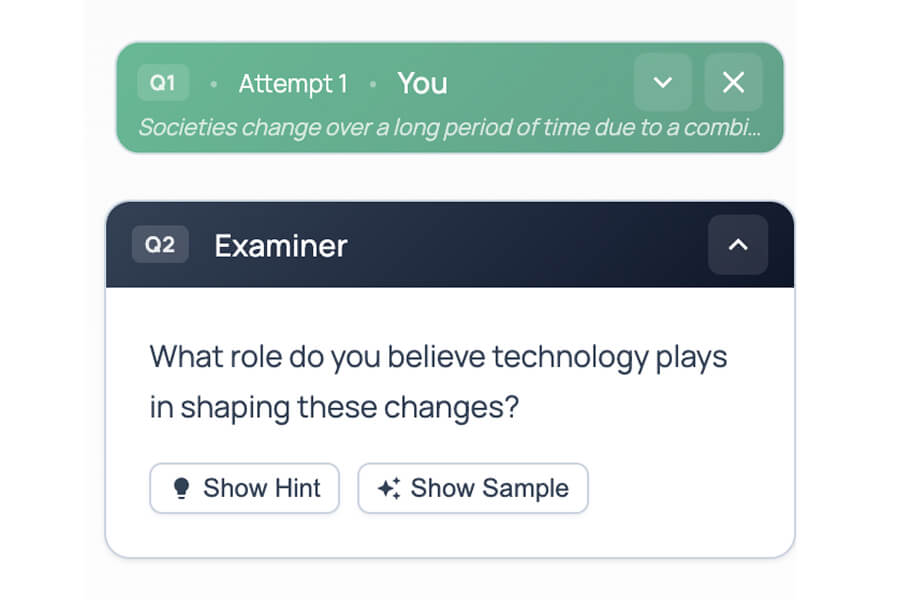Click the You speaker label
Image resolution: width=900 pixels, height=600 pixels.
point(422,84)
